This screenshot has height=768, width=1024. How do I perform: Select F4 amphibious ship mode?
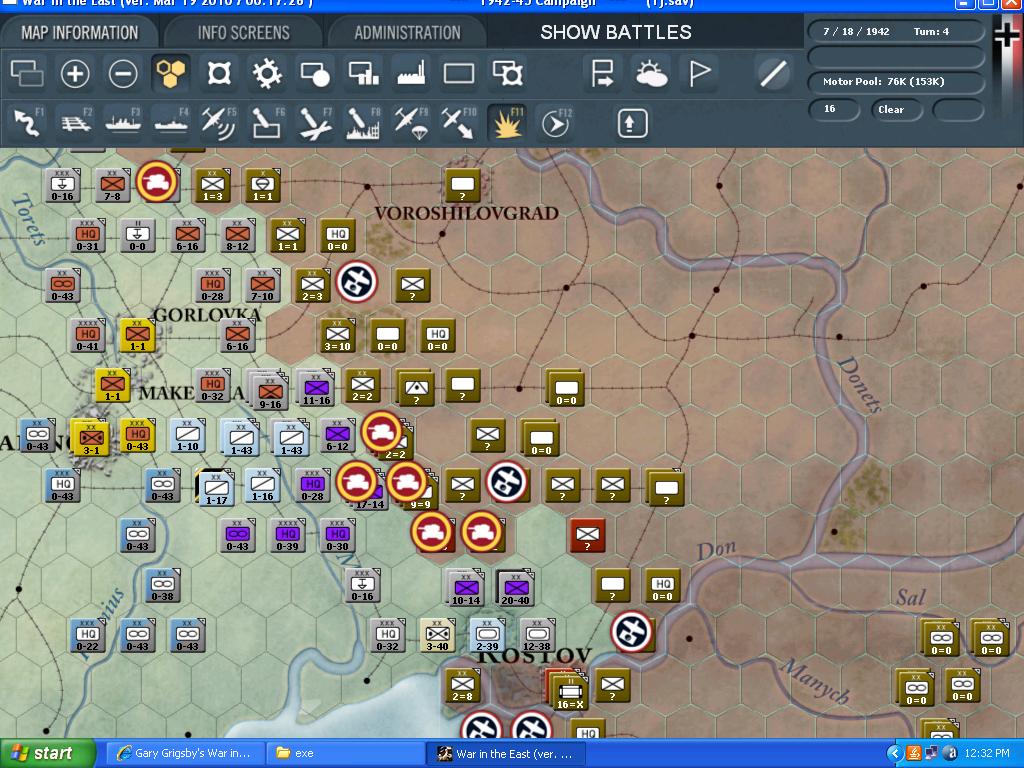coord(171,122)
